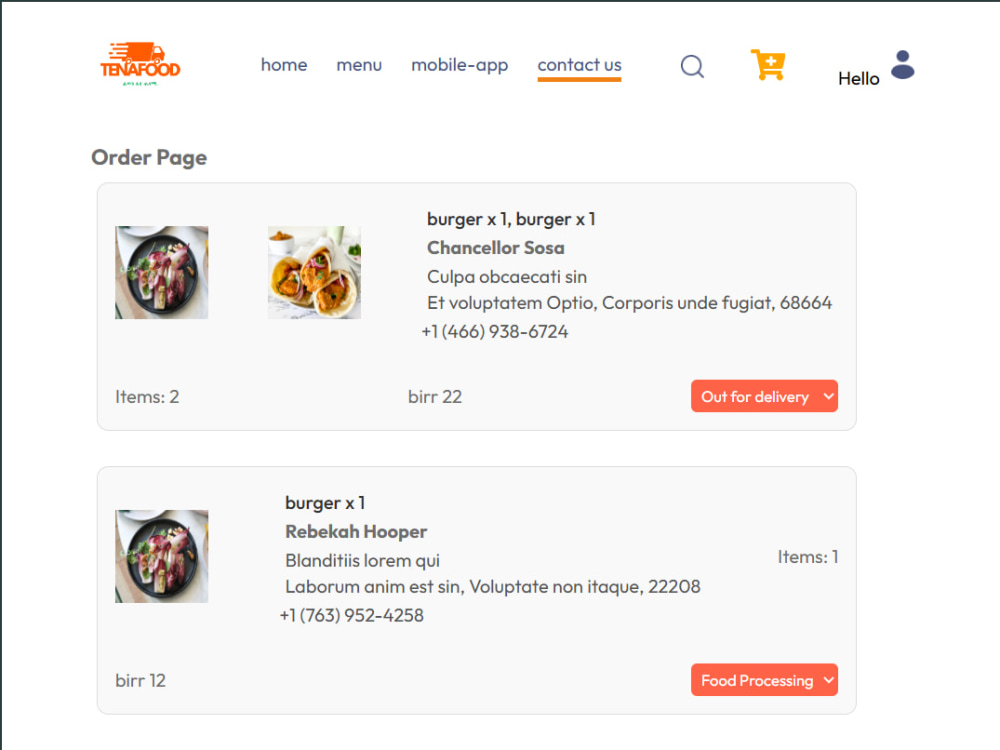Select the Order Page heading
The image size is (1000, 750).
coord(149,157)
